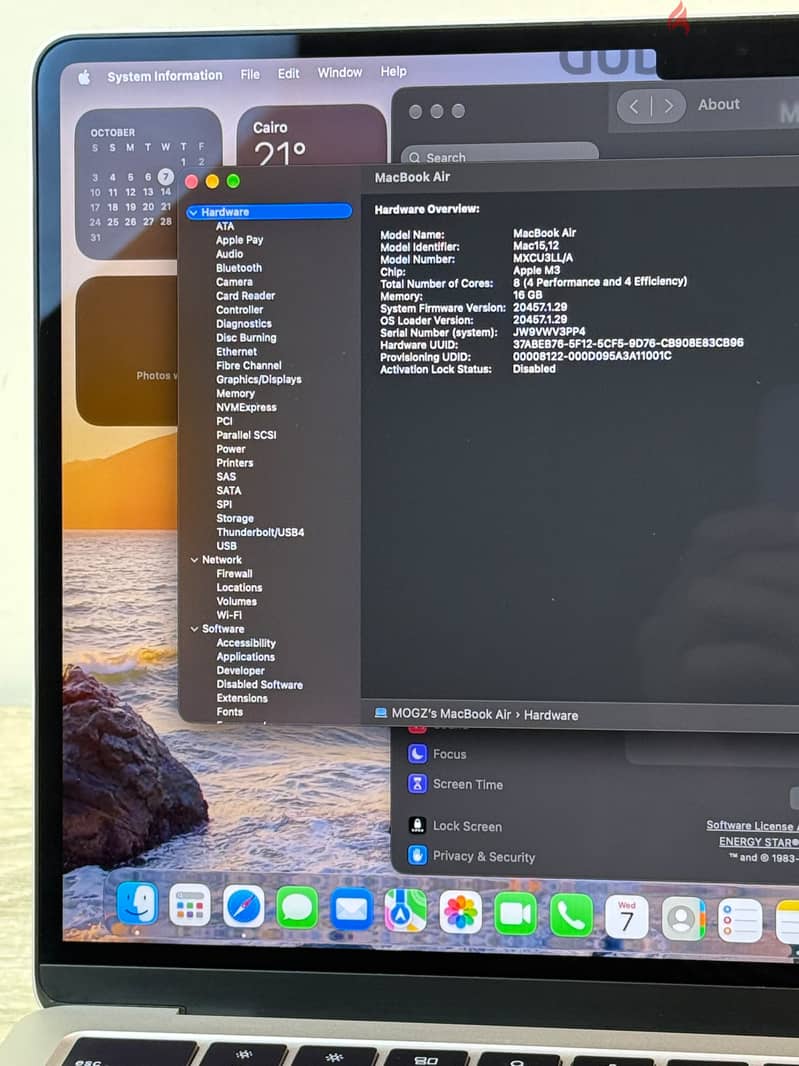Open Photos app in Dock
This screenshot has width=799, height=1066.
click(460, 912)
